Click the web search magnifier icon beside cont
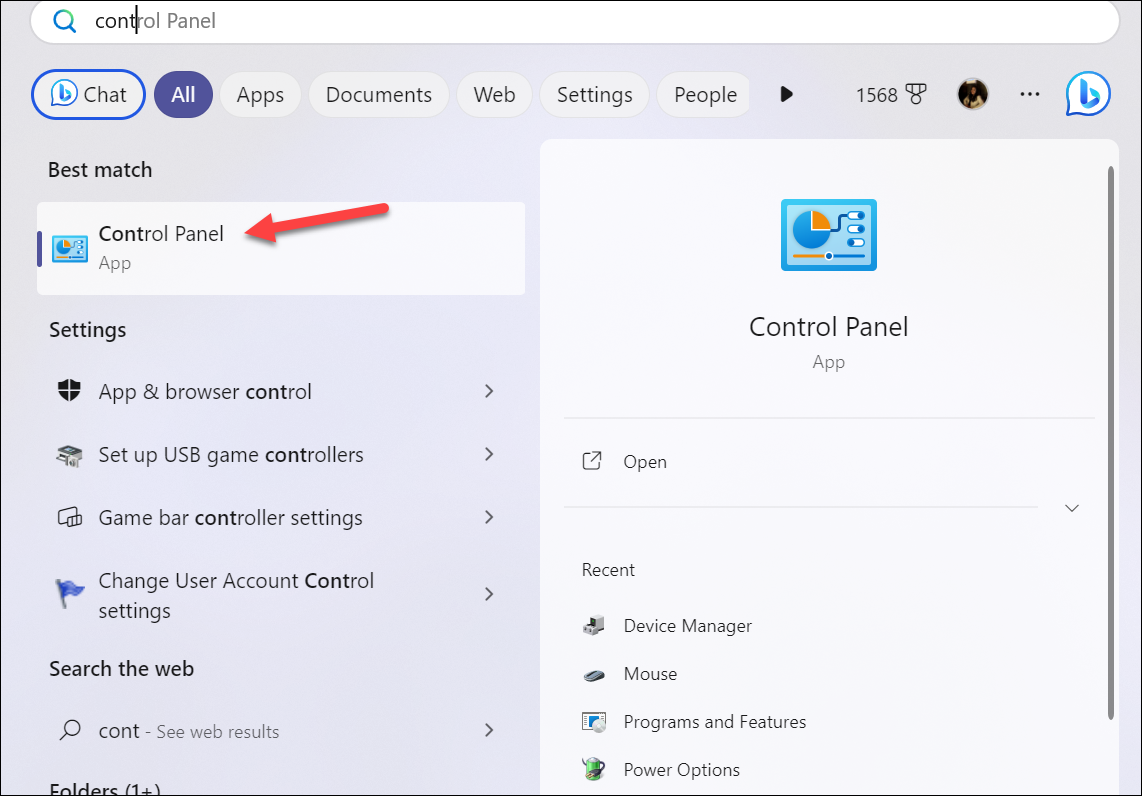Image resolution: width=1142 pixels, height=796 pixels. (70, 730)
